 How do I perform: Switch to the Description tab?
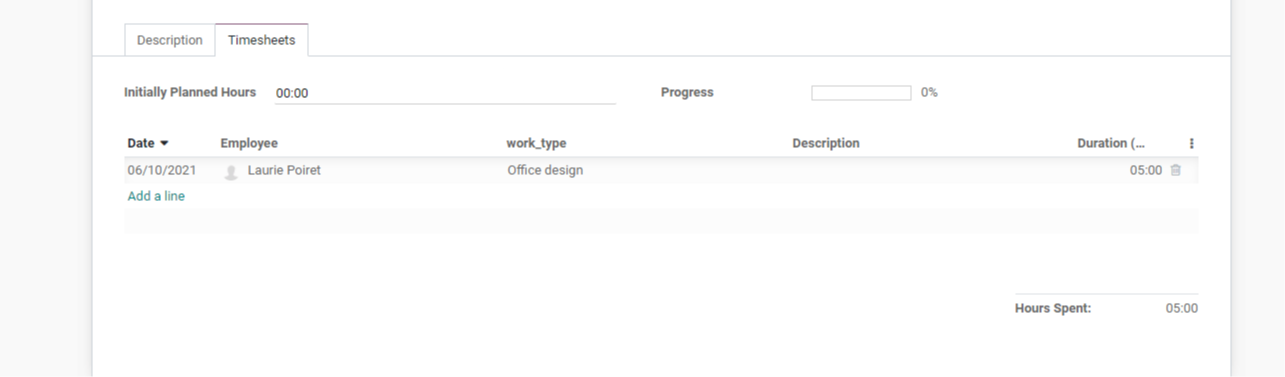[169, 40]
